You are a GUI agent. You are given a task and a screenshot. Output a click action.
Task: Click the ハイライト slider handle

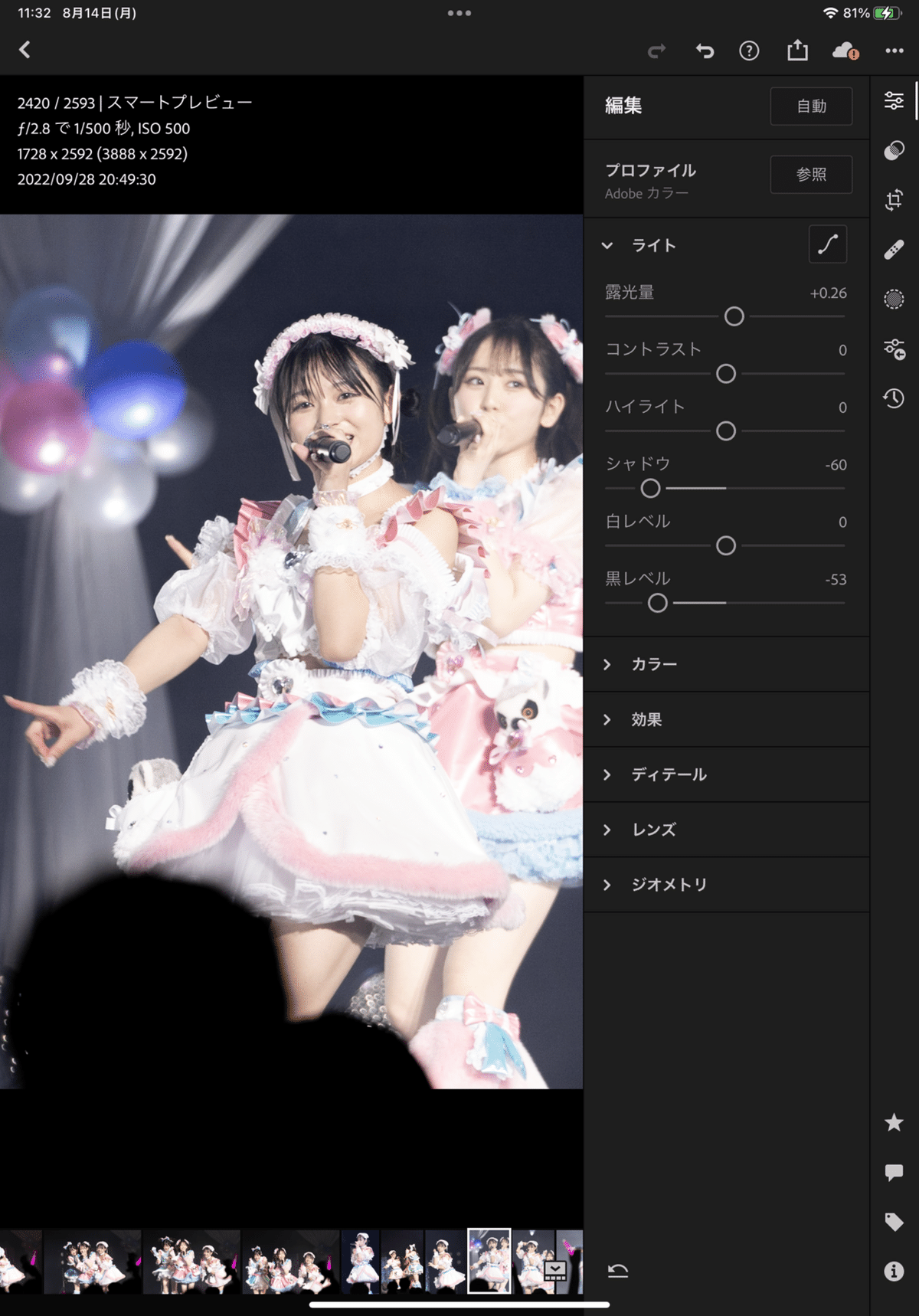click(725, 431)
